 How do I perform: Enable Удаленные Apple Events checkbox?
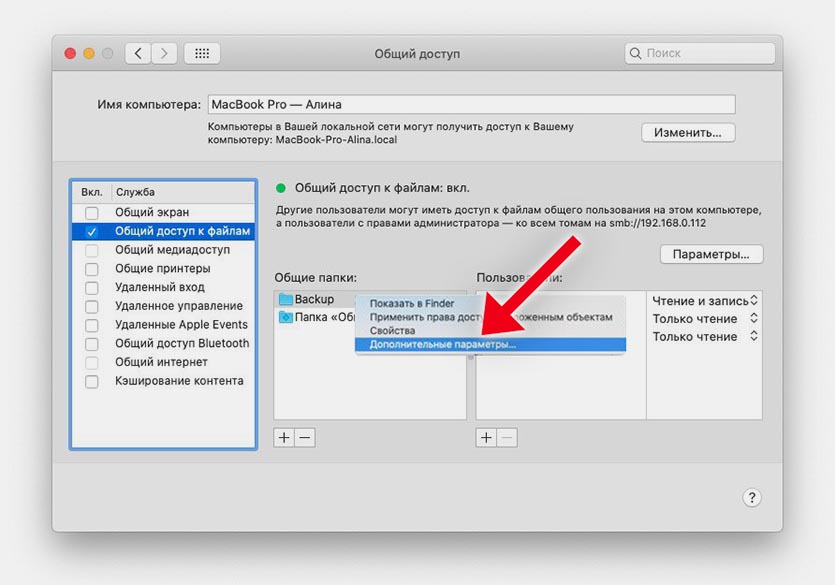92,325
